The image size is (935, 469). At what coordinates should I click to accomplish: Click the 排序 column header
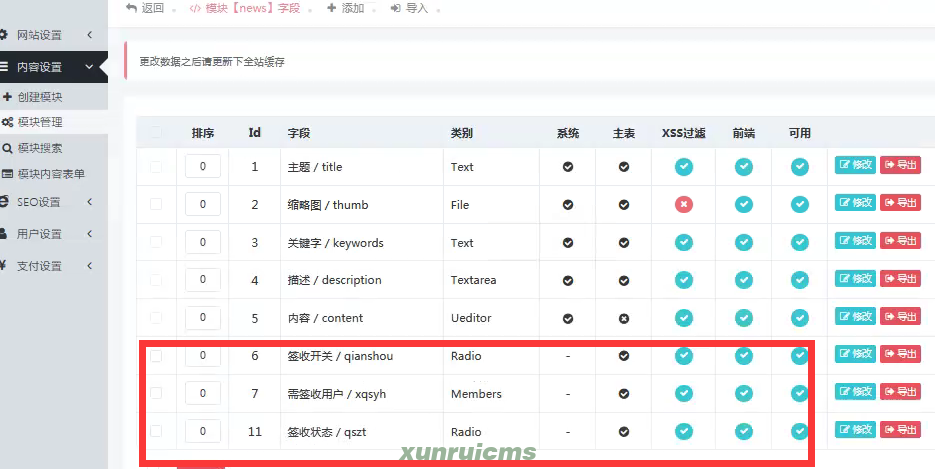coord(203,133)
